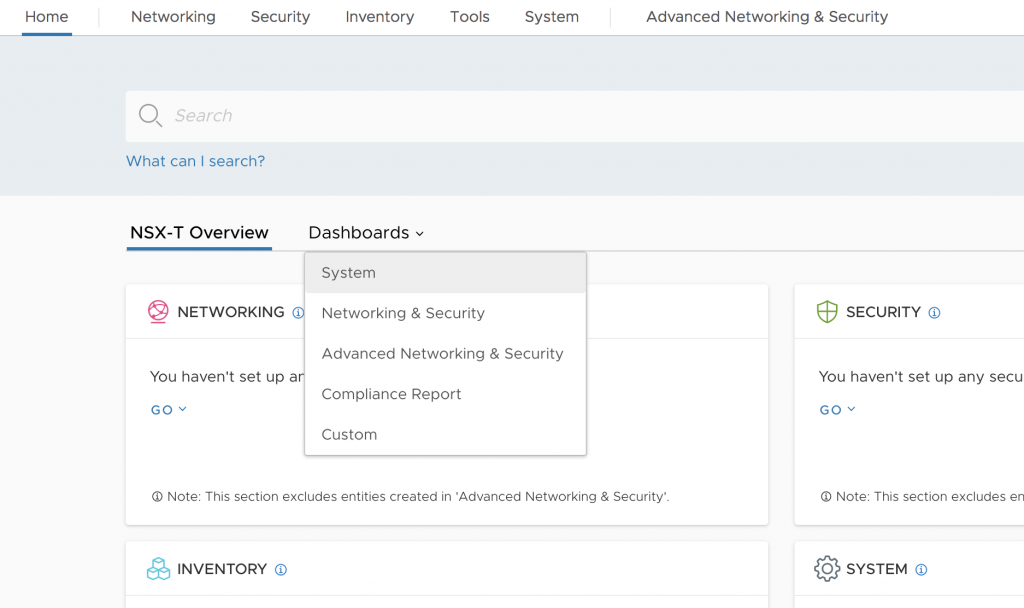Open the Tools top tab
1024x608 pixels.
tap(470, 17)
